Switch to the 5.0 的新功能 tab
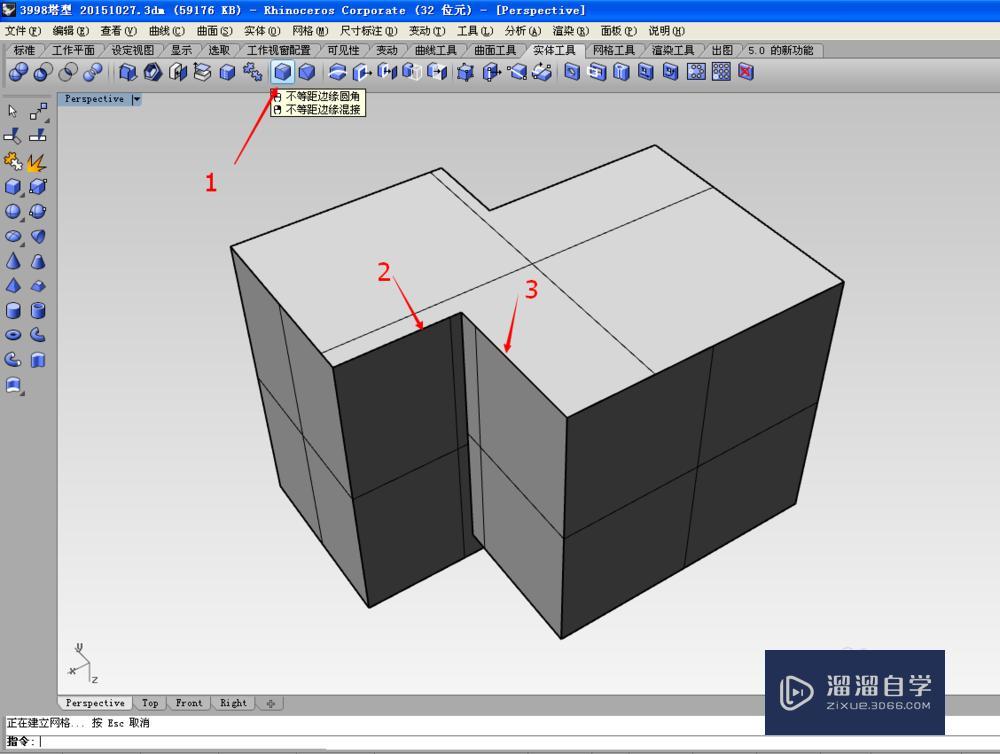 (x=781, y=50)
